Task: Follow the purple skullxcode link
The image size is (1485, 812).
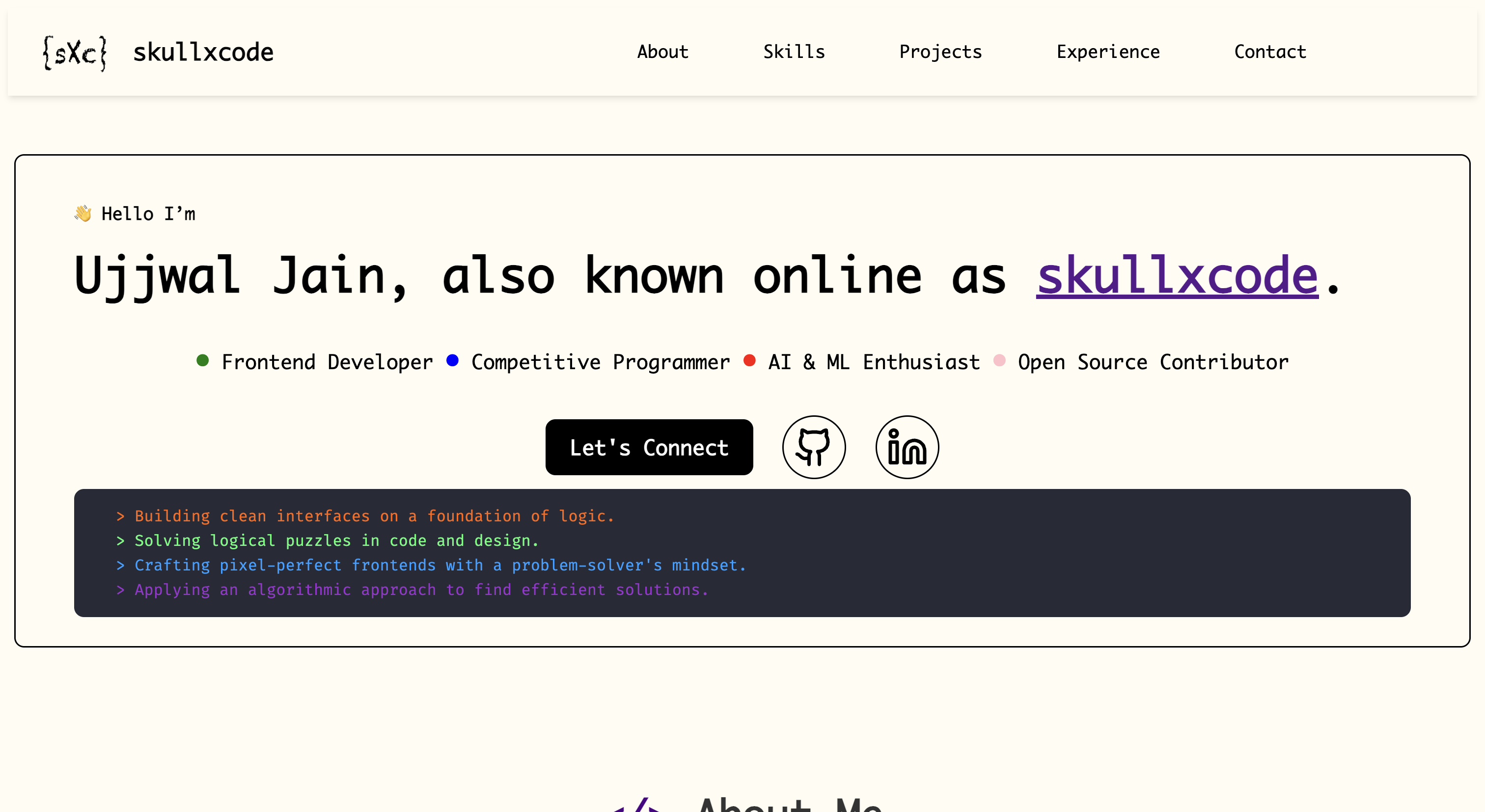Action: point(1177,276)
